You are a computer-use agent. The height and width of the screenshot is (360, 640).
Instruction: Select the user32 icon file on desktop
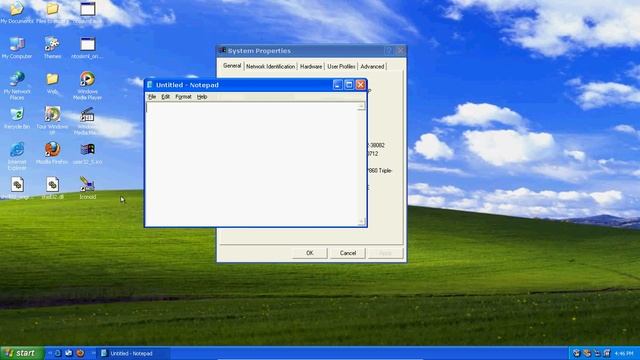click(x=87, y=153)
